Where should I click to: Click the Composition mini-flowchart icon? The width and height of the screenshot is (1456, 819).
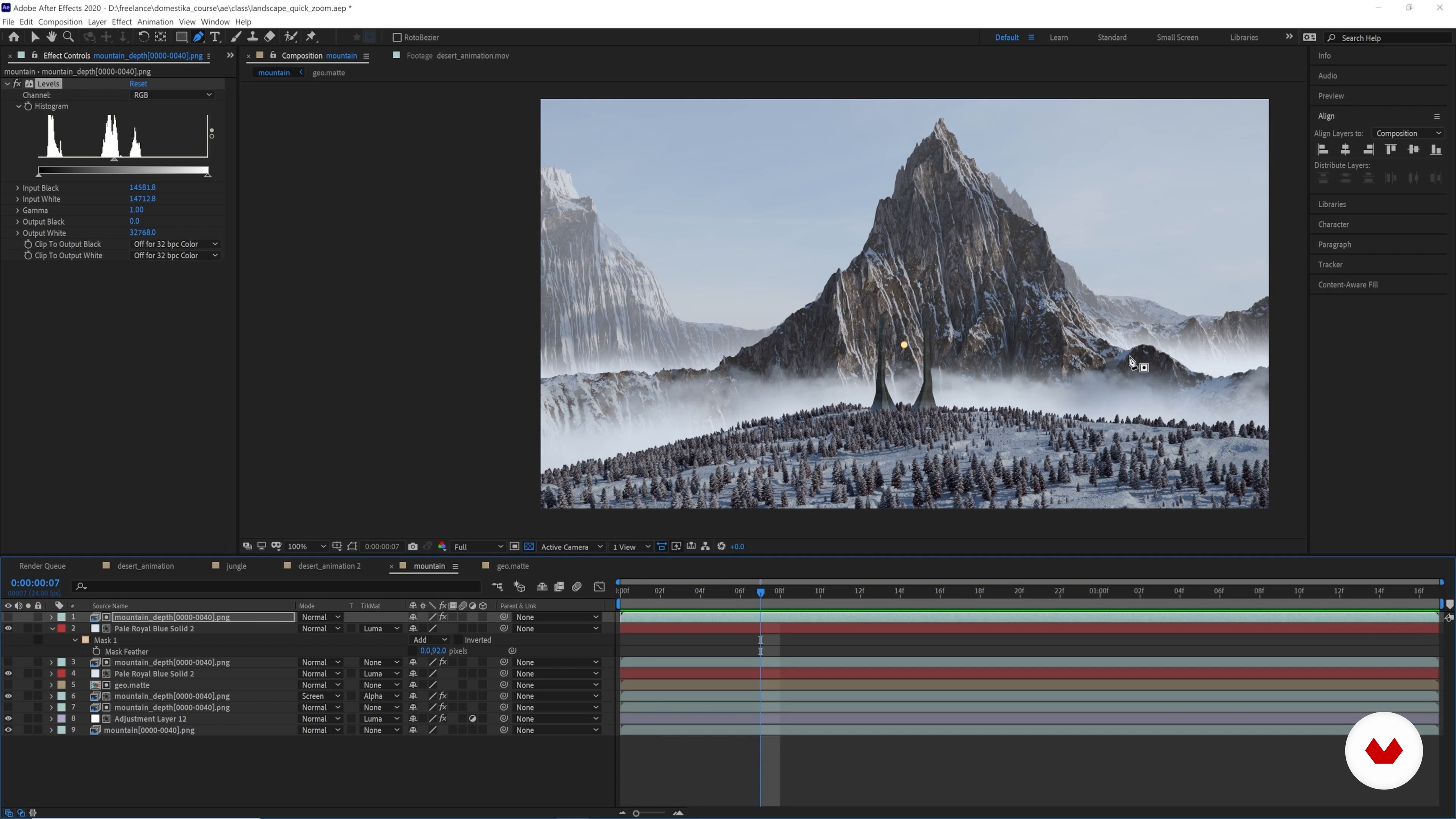pos(497,587)
